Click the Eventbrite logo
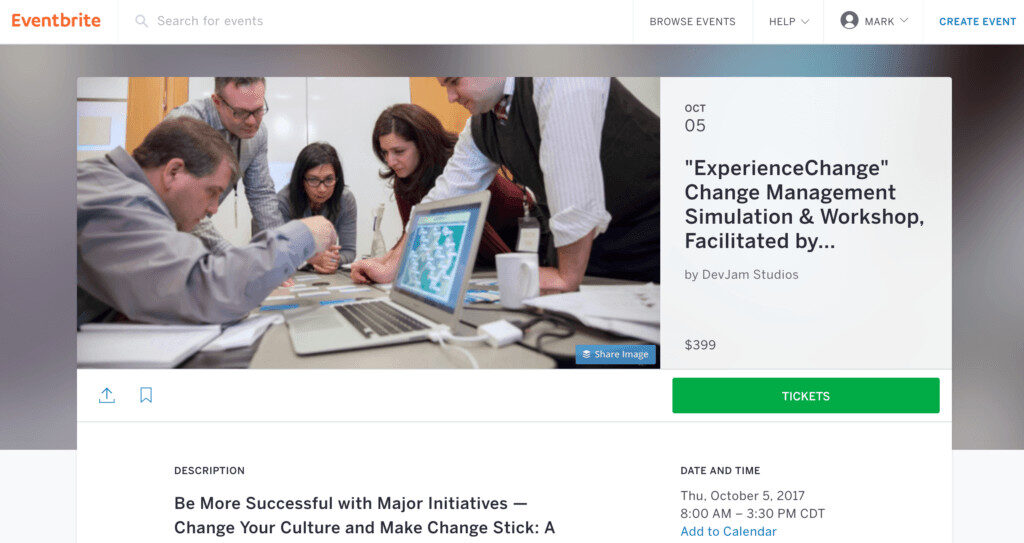The image size is (1024, 543). pos(56,21)
